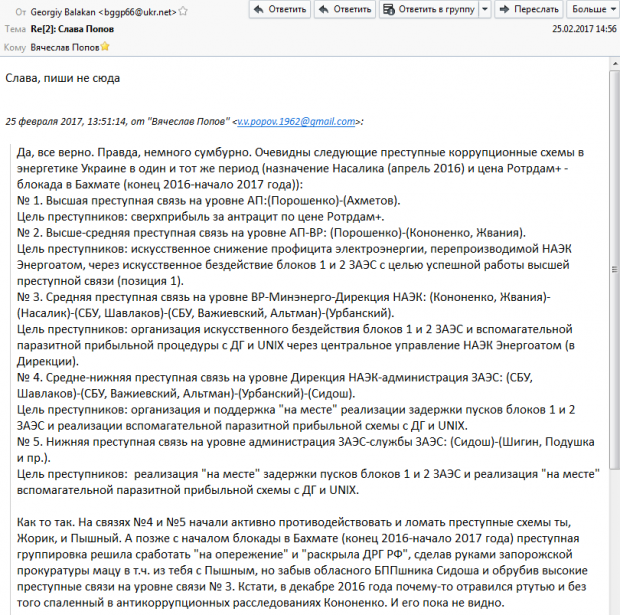This screenshot has width=620, height=615.
Task: Click the Ответить в группу button
Action: pos(428,10)
